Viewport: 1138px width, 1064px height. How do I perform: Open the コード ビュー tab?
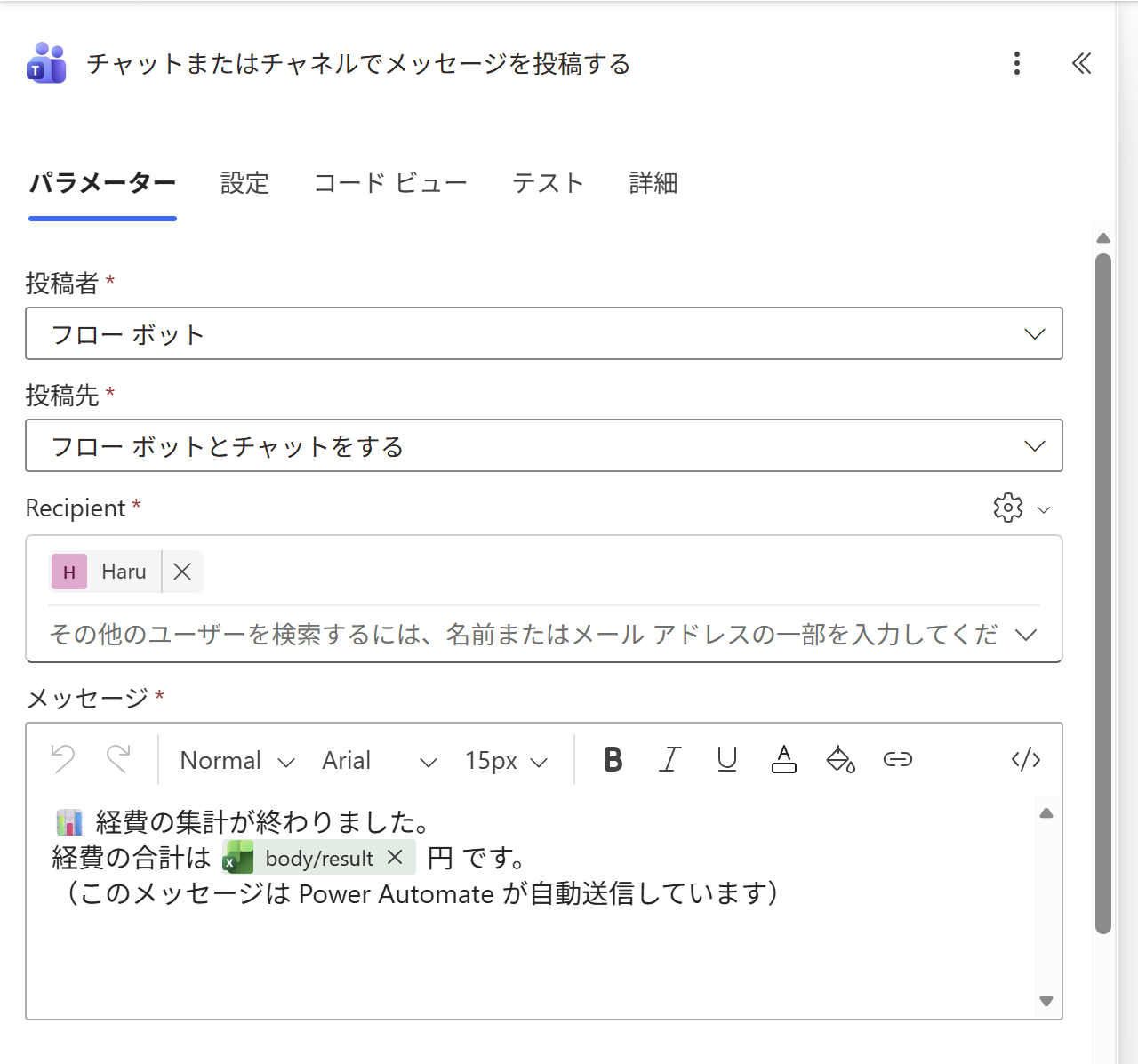click(390, 184)
